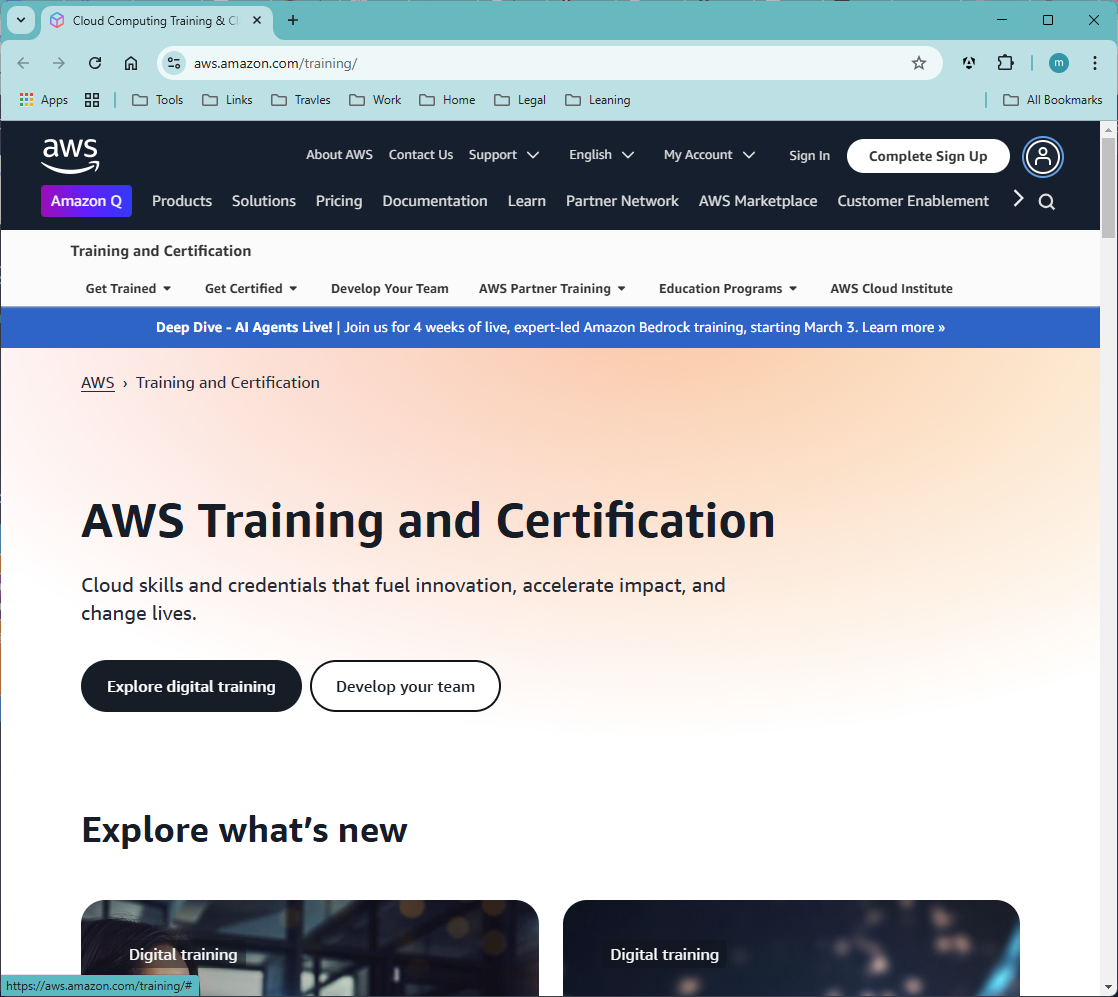Open the Learn menu

527,201
